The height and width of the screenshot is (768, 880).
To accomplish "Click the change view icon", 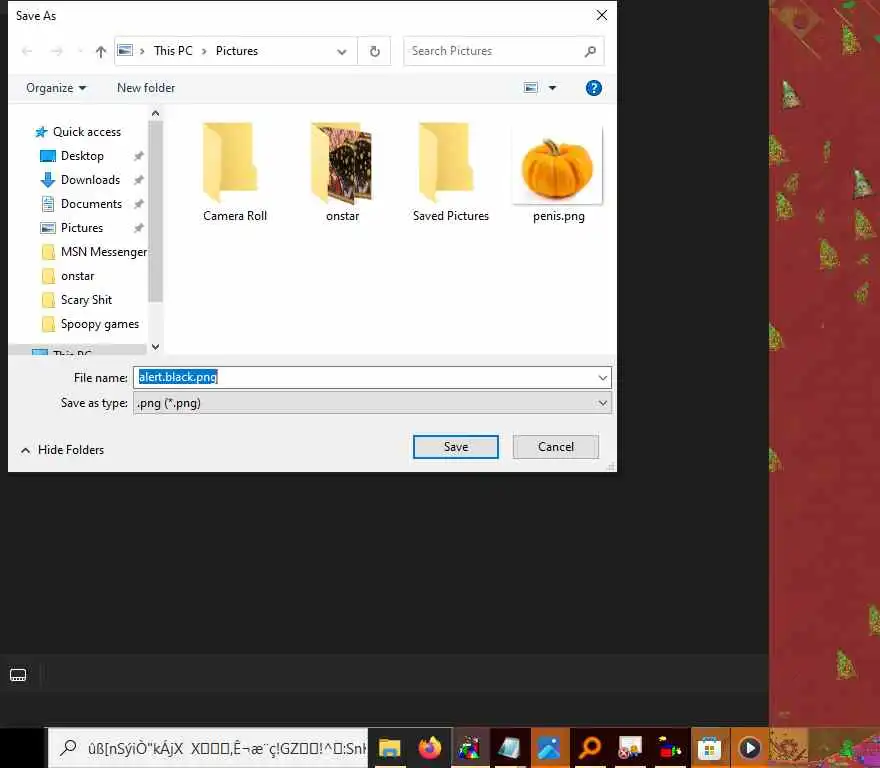I will pos(530,88).
